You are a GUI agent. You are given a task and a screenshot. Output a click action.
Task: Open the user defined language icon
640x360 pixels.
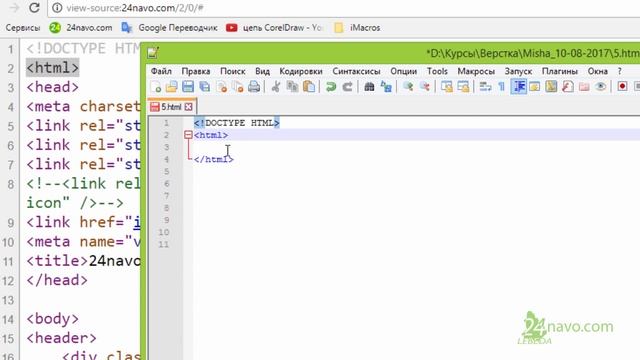[x=535, y=87]
